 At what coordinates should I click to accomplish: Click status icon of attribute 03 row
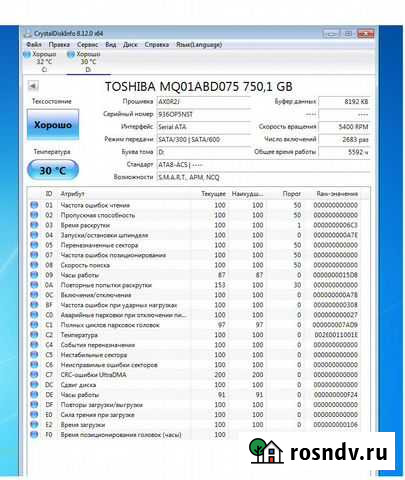34,225
